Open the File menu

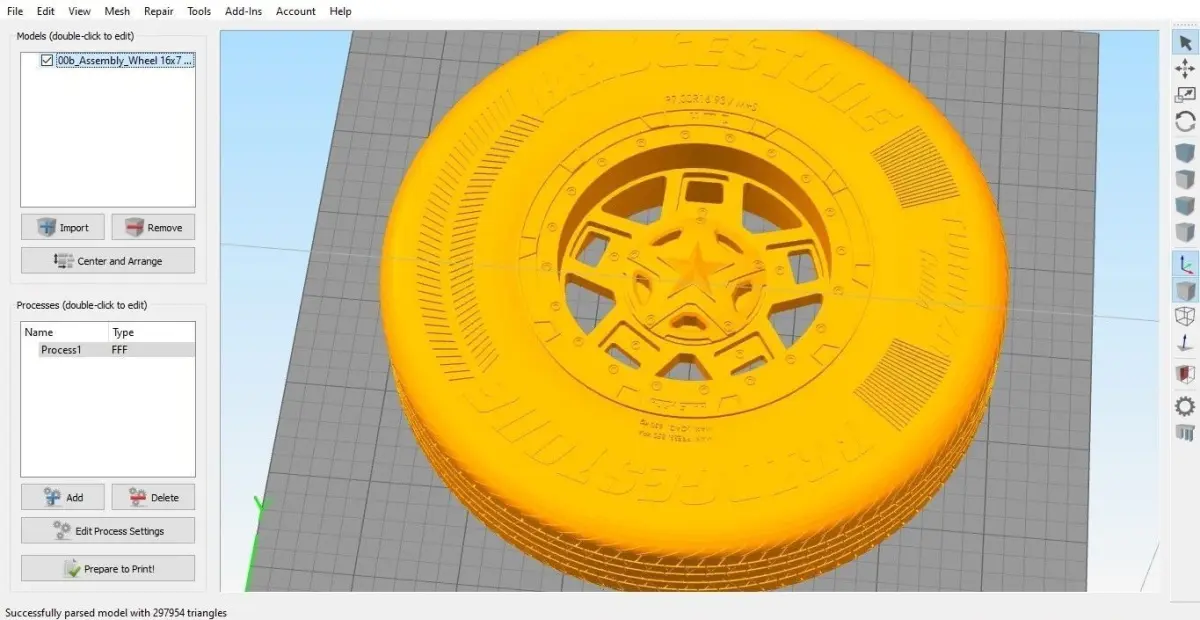click(15, 11)
